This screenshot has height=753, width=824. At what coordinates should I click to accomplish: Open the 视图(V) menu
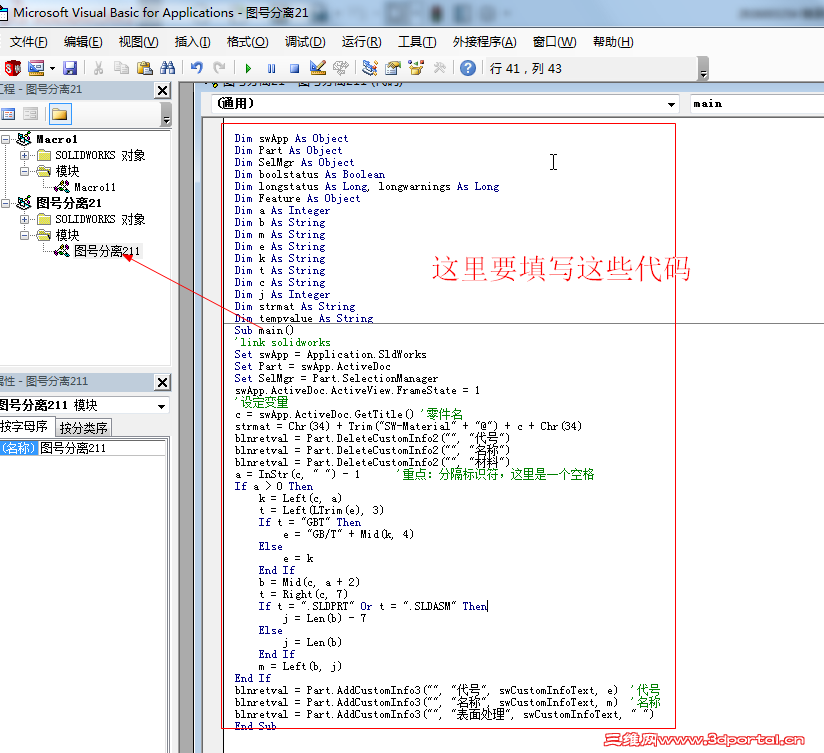pyautogui.click(x=138, y=42)
